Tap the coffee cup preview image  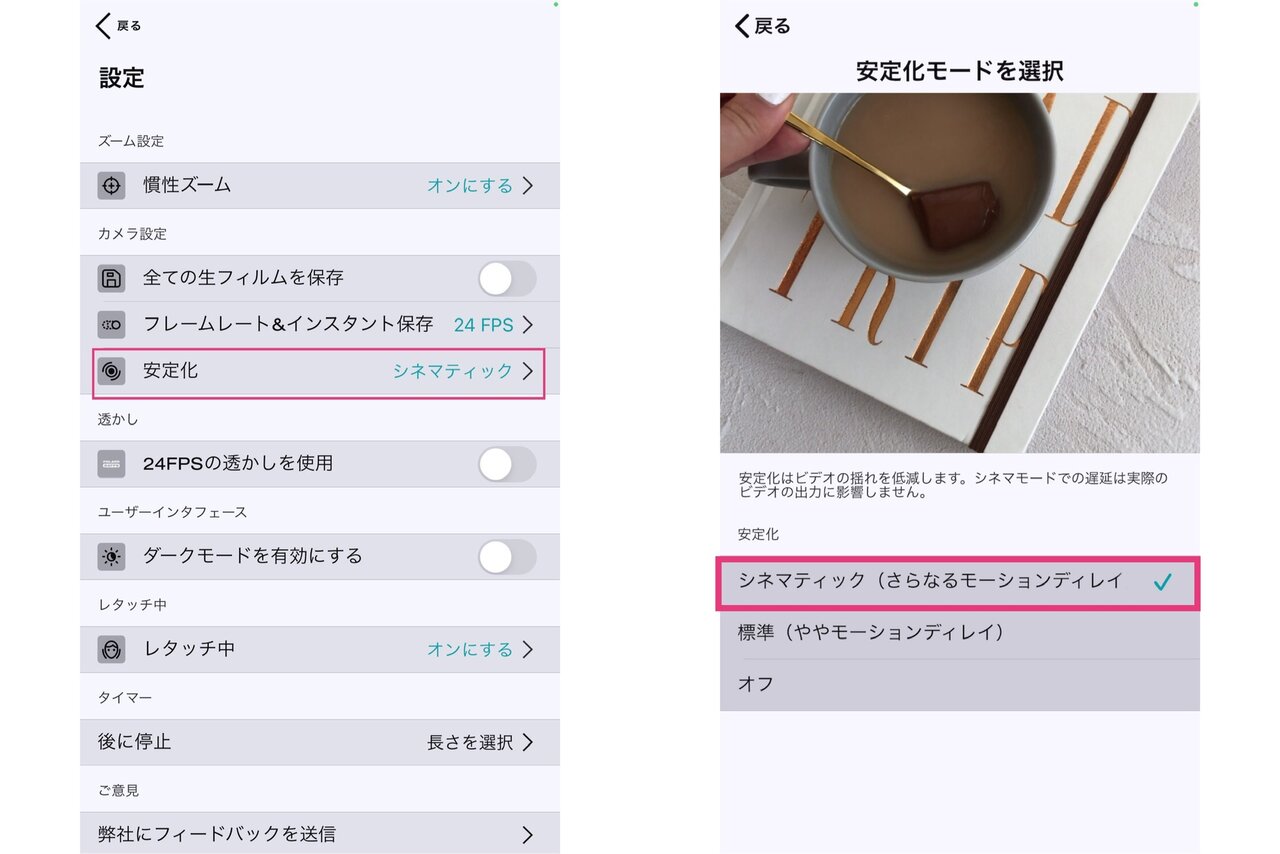pos(960,273)
